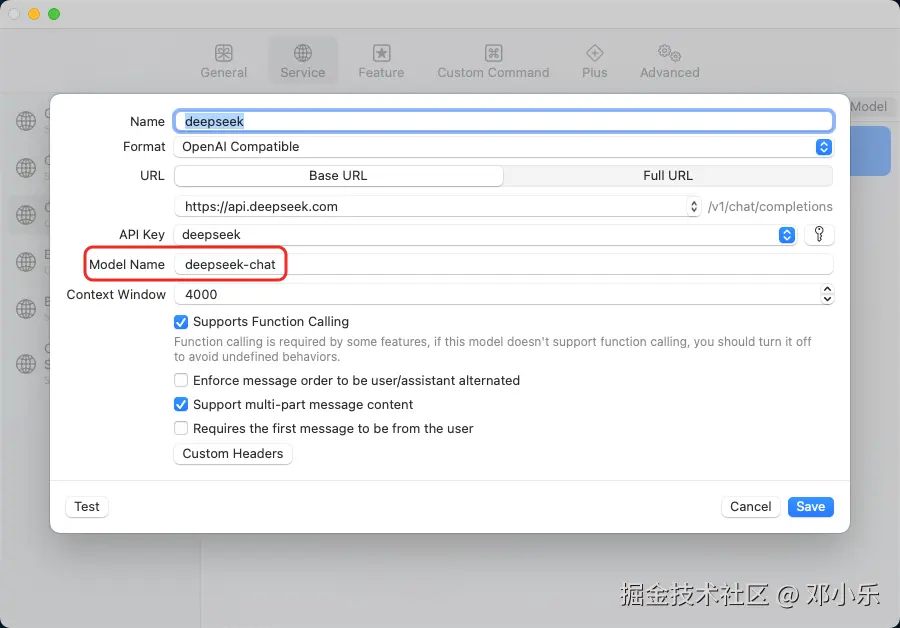
Task: Uncheck Support multi-part message content
Action: point(181,405)
